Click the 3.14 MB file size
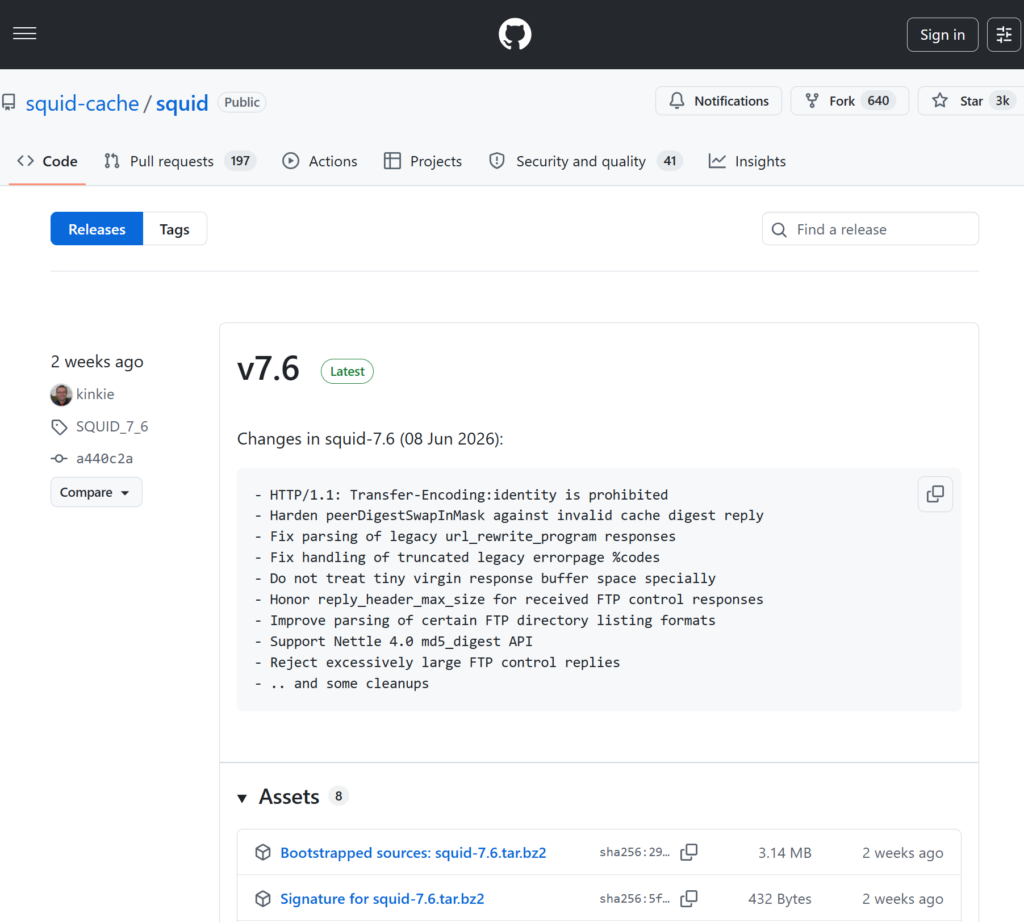Screen dimensions: 1024x922 (x=784, y=853)
